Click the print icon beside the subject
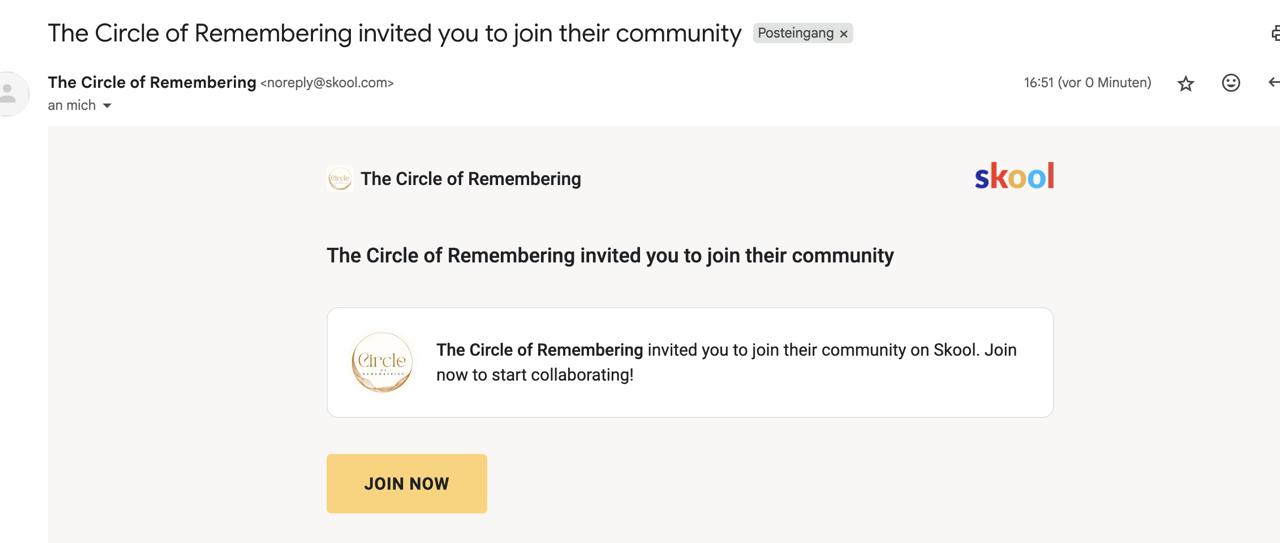Viewport: 1280px width, 543px height. click(1275, 33)
